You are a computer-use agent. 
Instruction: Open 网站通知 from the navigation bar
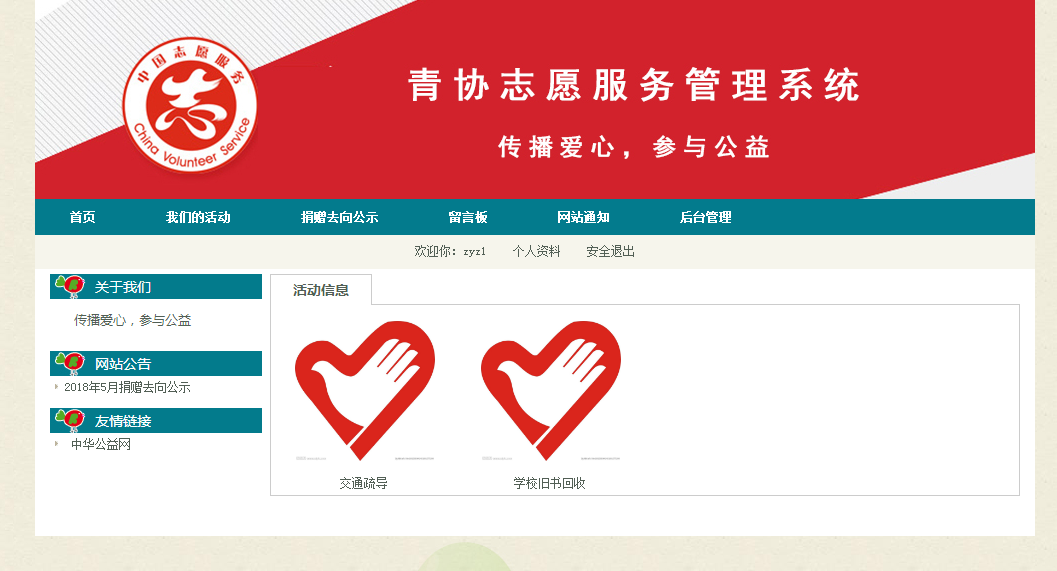[583, 217]
